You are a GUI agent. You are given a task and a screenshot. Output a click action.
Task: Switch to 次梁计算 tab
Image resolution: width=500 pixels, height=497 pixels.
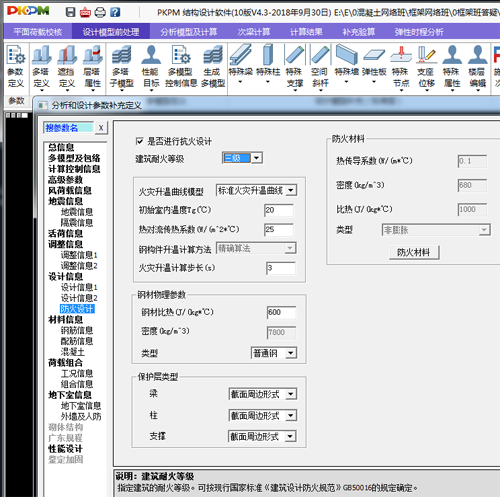click(254, 32)
